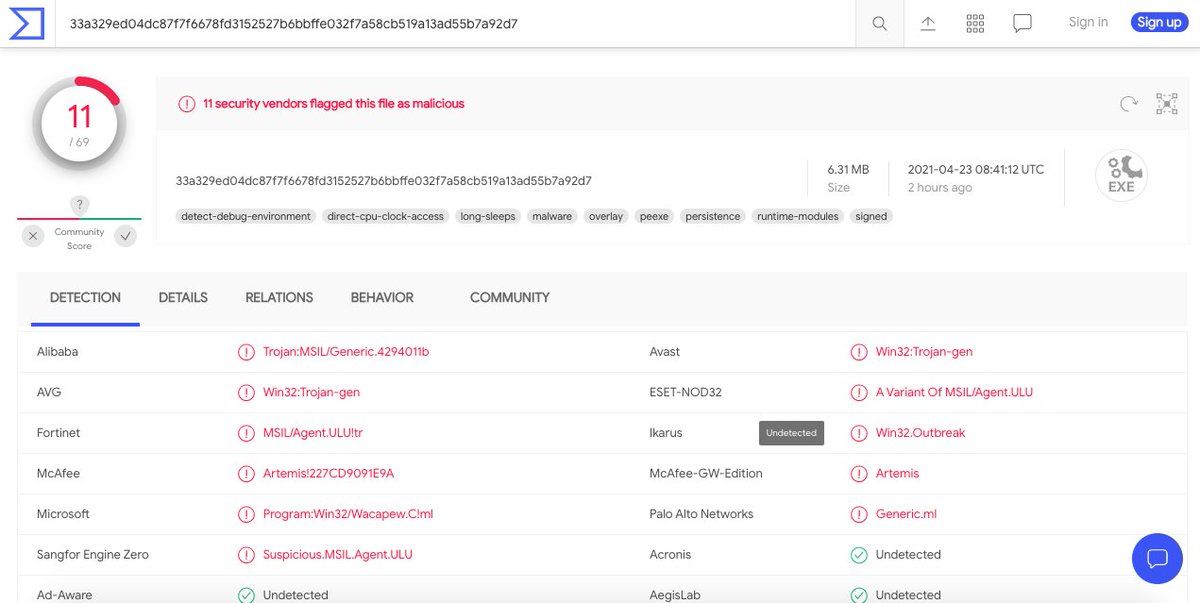Select the persistence tag
The image size is (1200, 603).
[713, 216]
